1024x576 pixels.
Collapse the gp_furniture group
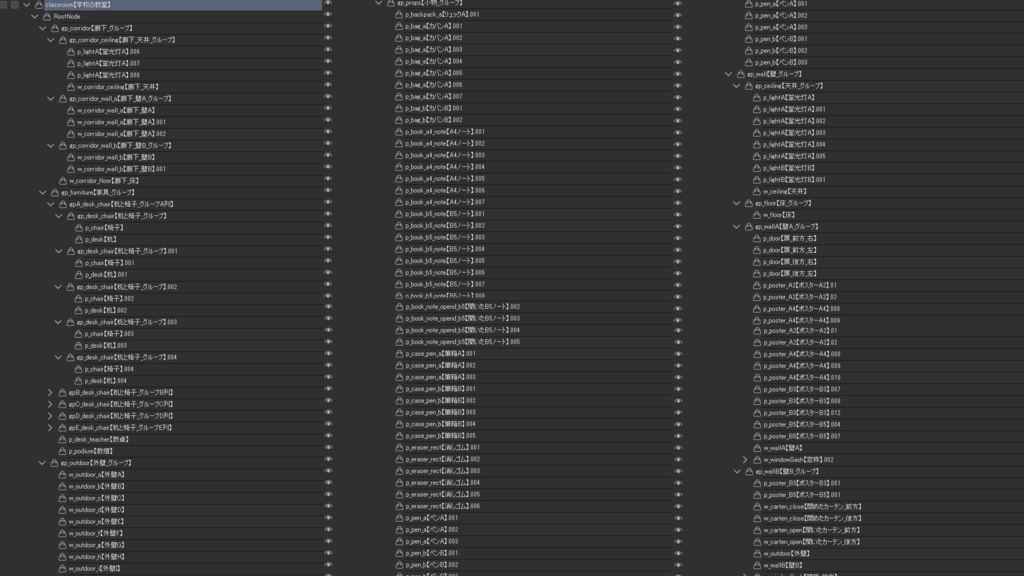[x=42, y=193]
